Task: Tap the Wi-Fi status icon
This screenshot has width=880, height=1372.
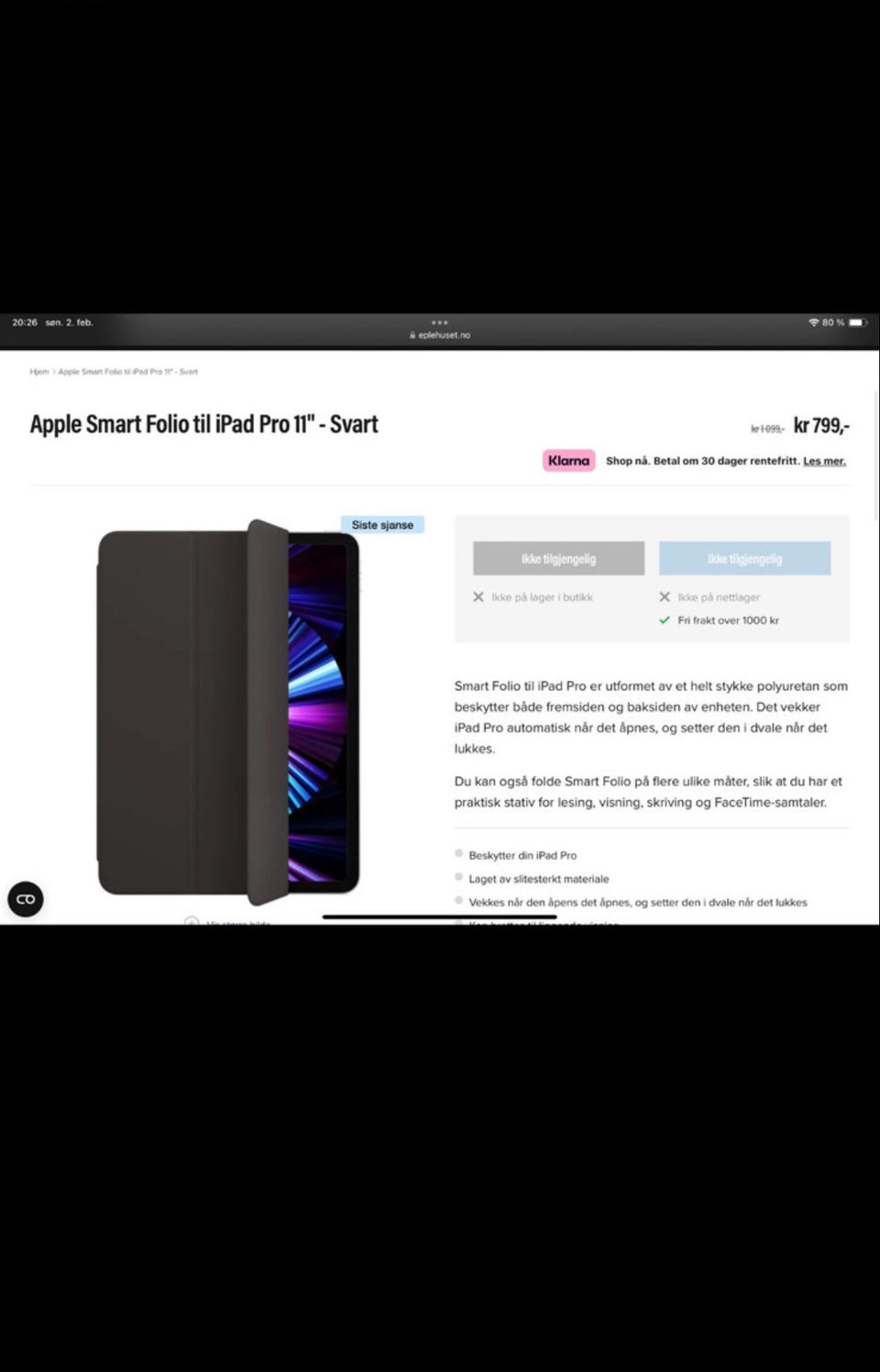Action: [x=813, y=323]
